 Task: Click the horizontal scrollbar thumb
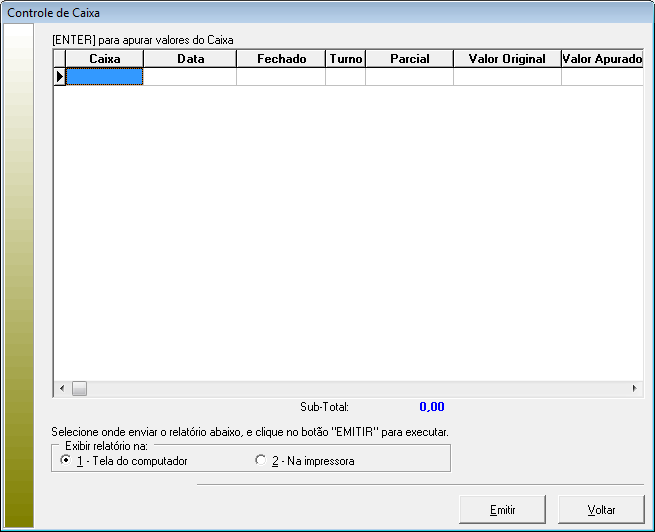79,388
